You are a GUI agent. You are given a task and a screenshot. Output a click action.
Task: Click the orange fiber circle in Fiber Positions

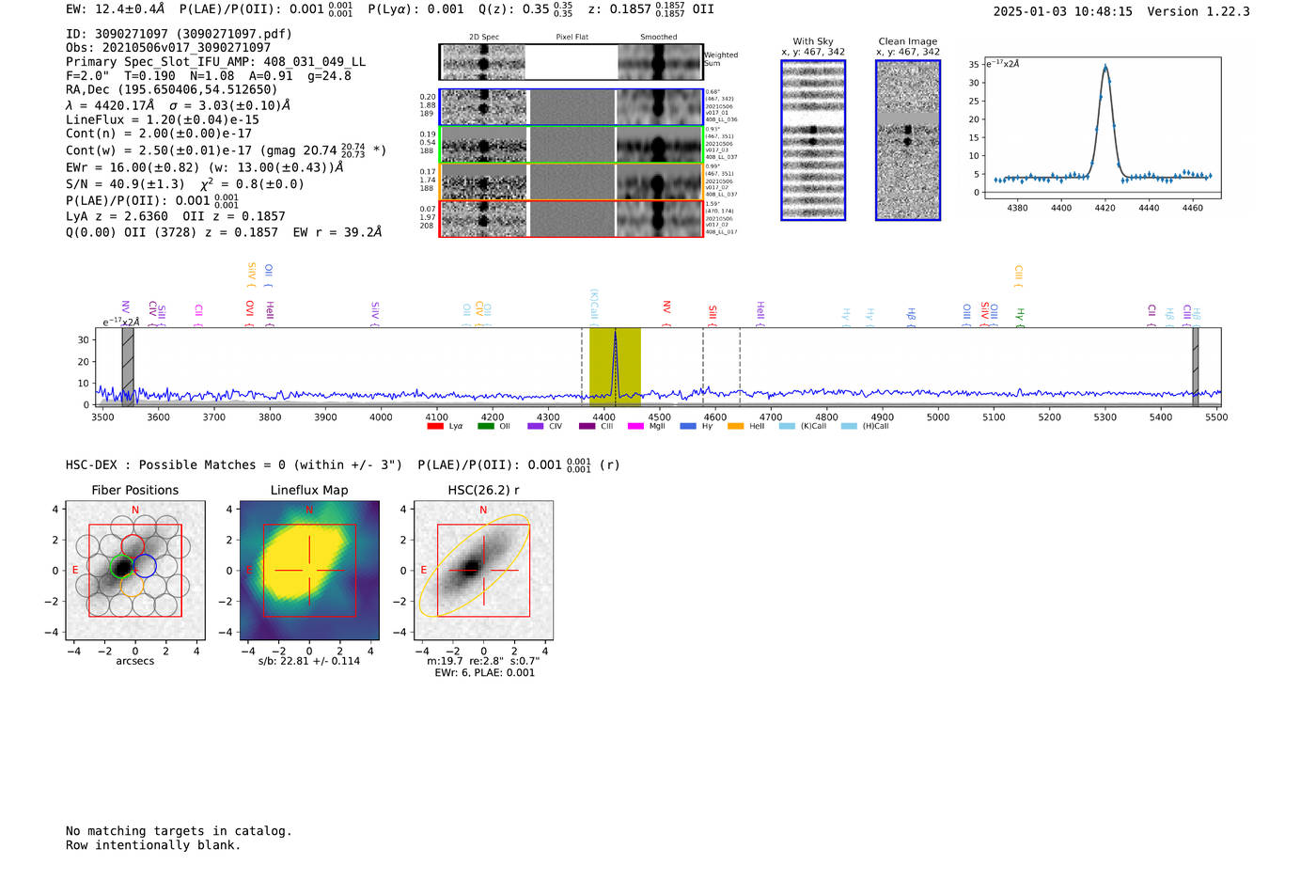133,586
